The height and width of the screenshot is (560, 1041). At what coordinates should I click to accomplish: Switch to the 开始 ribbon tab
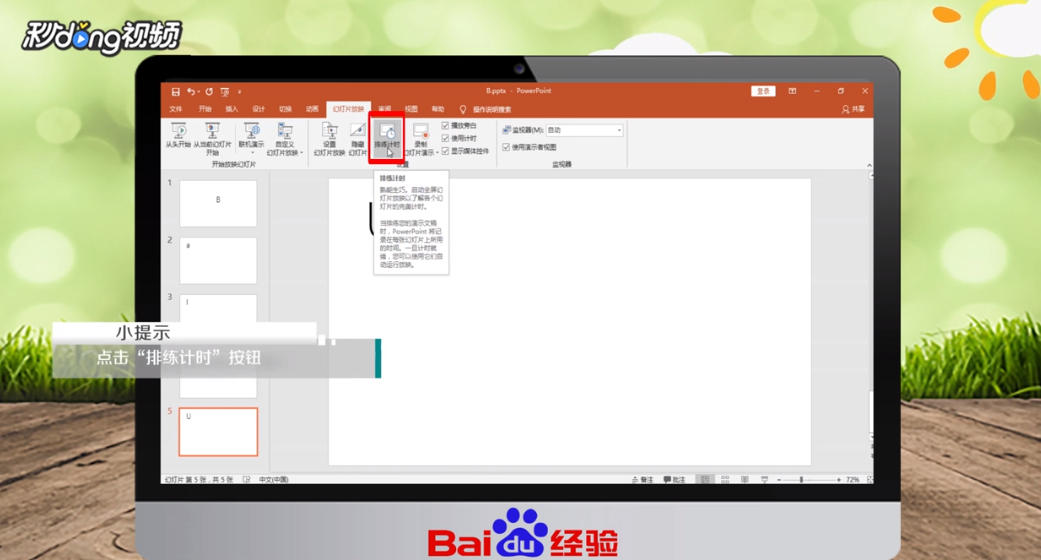[x=204, y=109]
